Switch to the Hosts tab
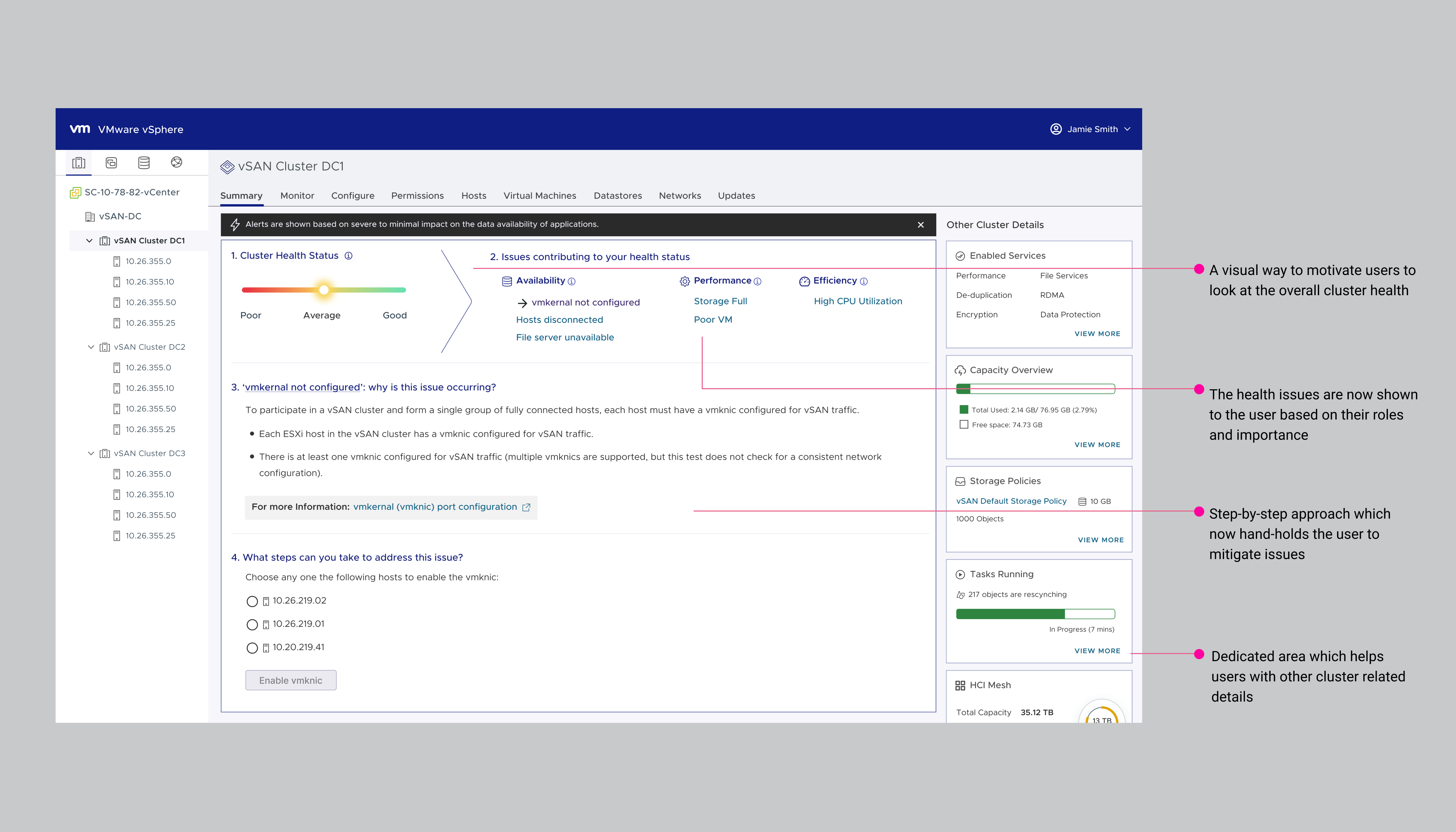This screenshot has height=832, width=1456. coord(474,195)
